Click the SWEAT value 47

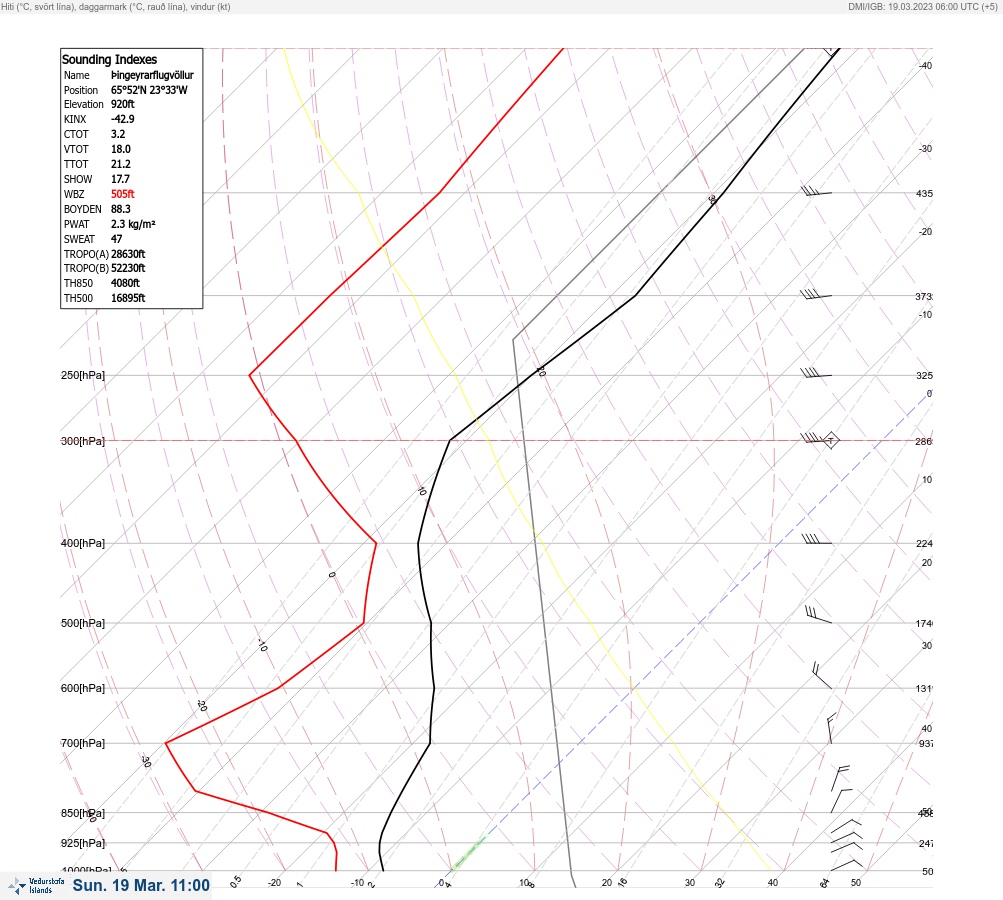116,239
